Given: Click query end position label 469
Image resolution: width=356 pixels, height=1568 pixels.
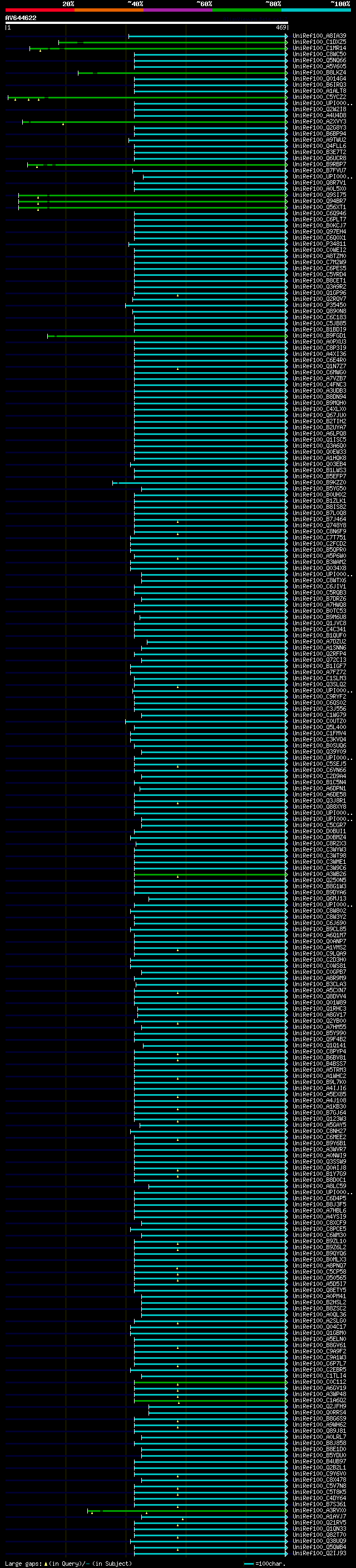Looking at the screenshot, I should [281, 27].
